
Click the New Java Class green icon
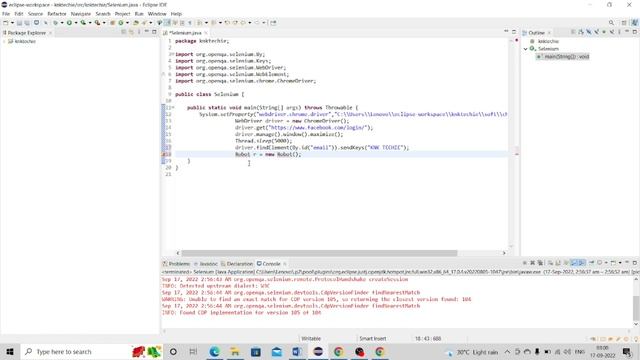(x=120, y=23)
